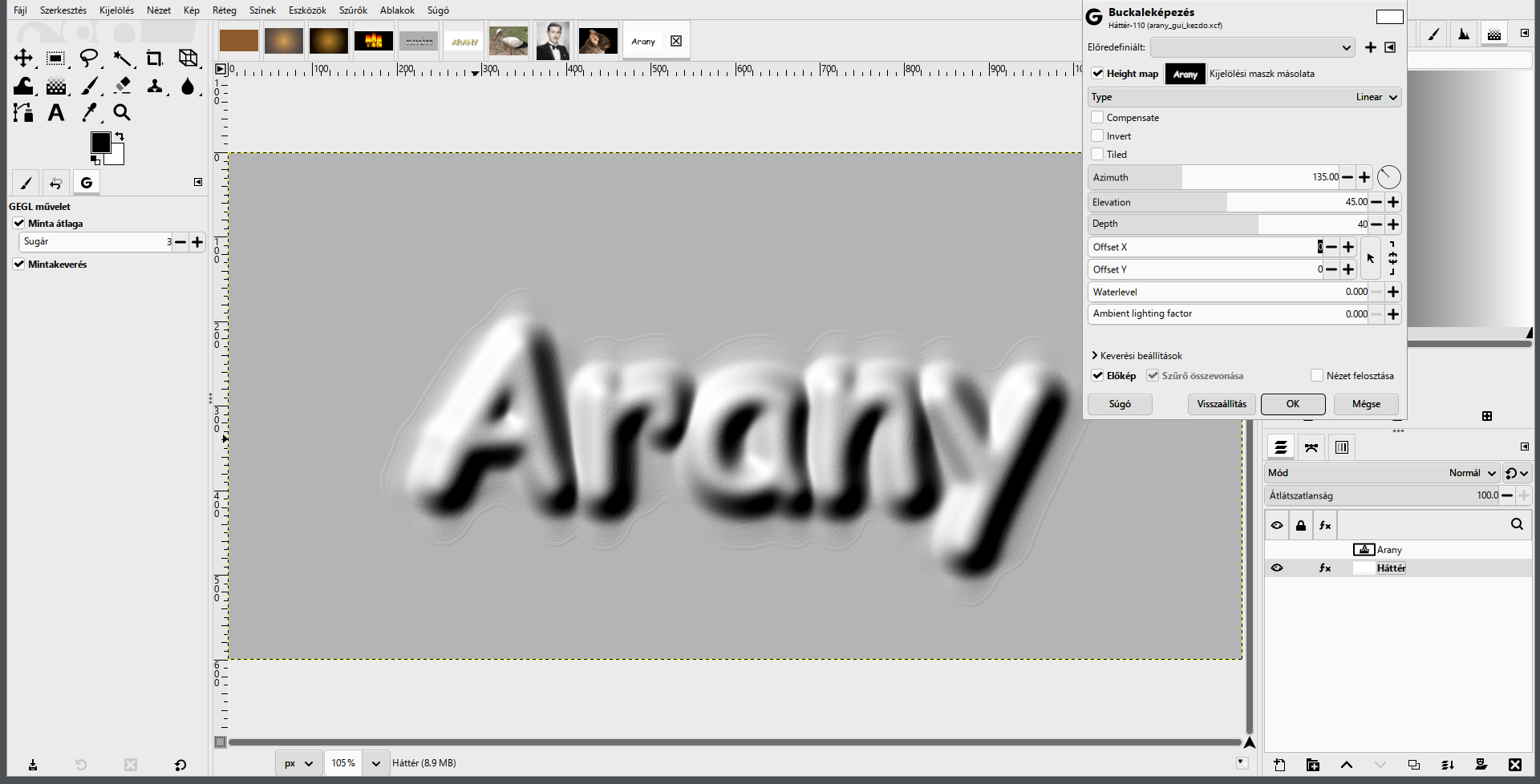The image size is (1540, 784).
Task: Select the Zoom magnifier tool
Action: pos(122,113)
